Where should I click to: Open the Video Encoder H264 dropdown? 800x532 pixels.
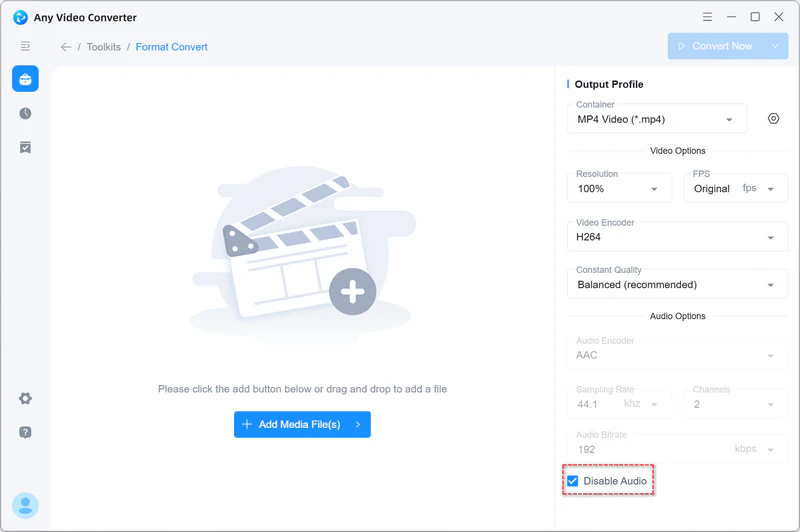click(x=678, y=237)
